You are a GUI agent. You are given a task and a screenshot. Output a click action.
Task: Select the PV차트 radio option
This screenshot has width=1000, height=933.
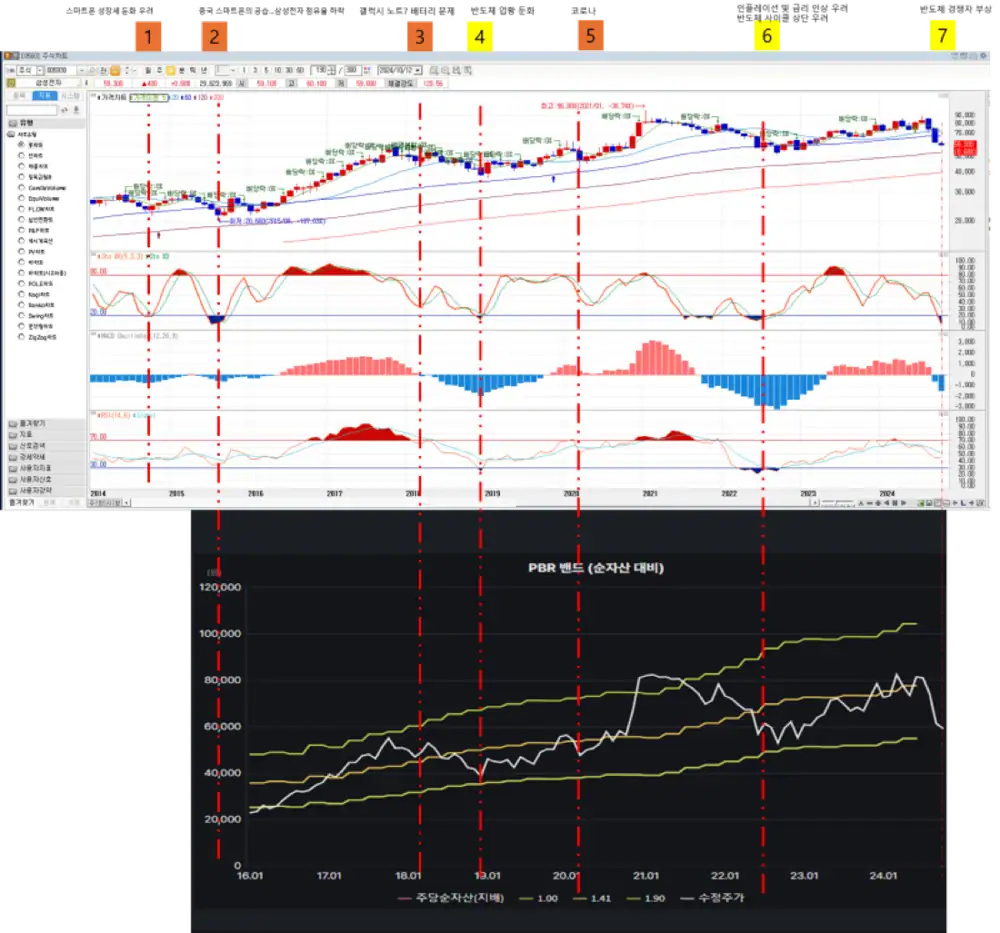31,251
